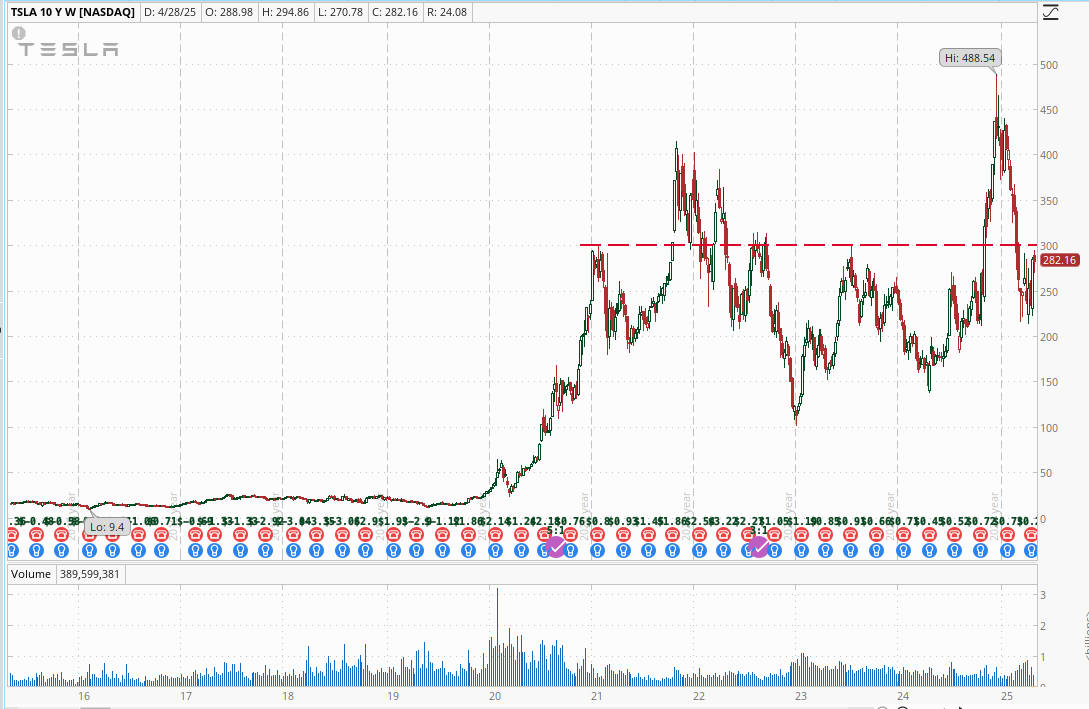This screenshot has height=709, width=1089.
Task: Click the last red conference call phone icon
Action: click(x=1031, y=534)
